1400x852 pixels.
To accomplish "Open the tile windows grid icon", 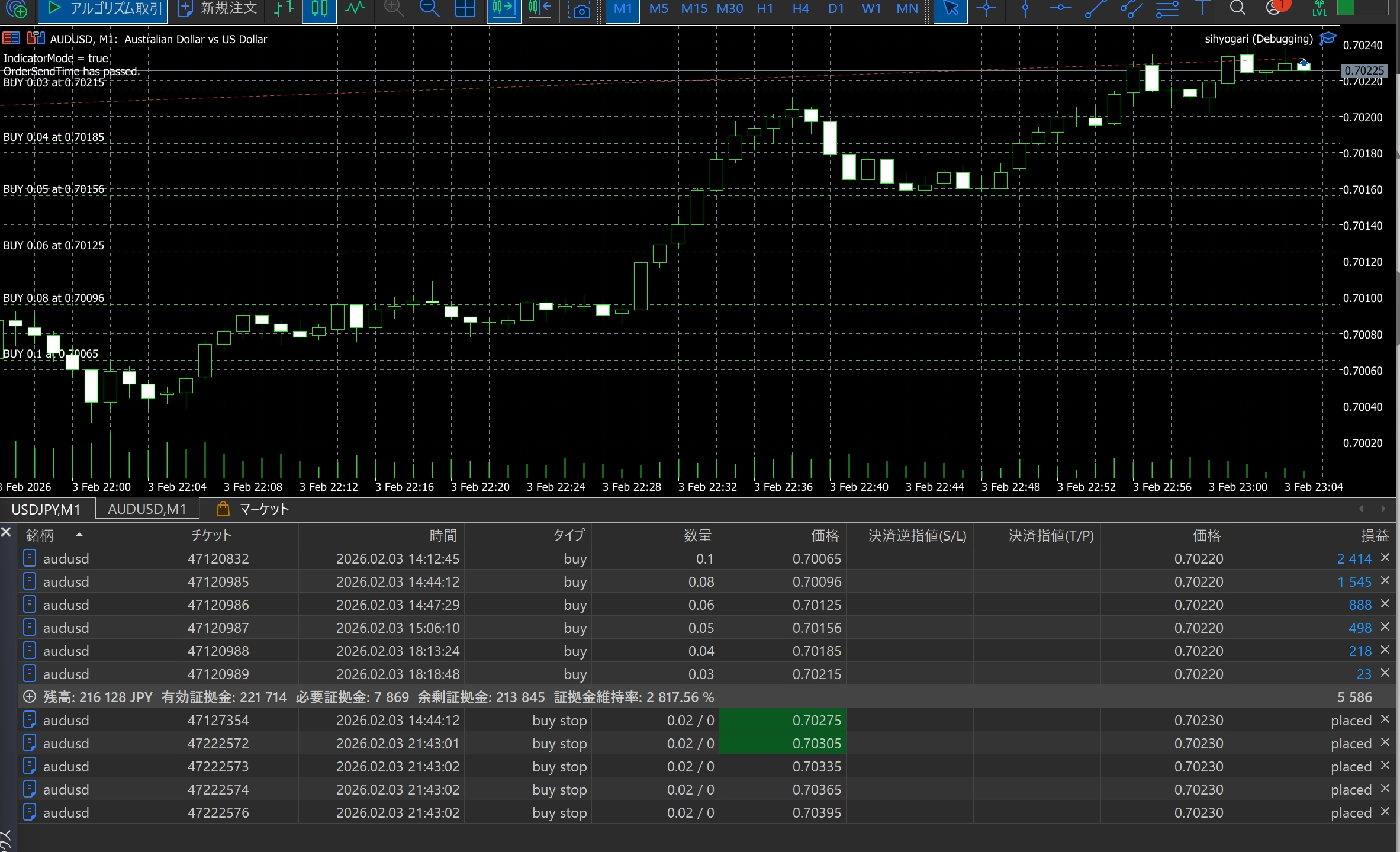I will pos(465,8).
